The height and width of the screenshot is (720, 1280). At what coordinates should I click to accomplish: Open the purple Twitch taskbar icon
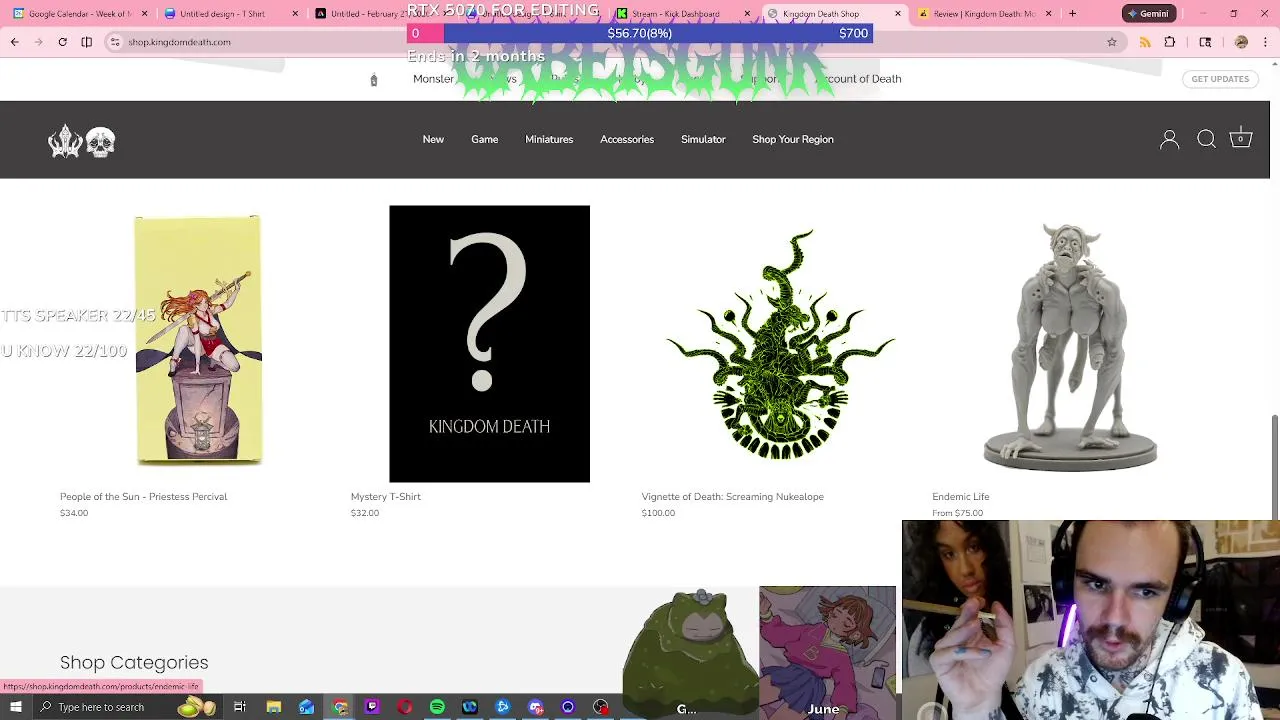click(x=371, y=707)
